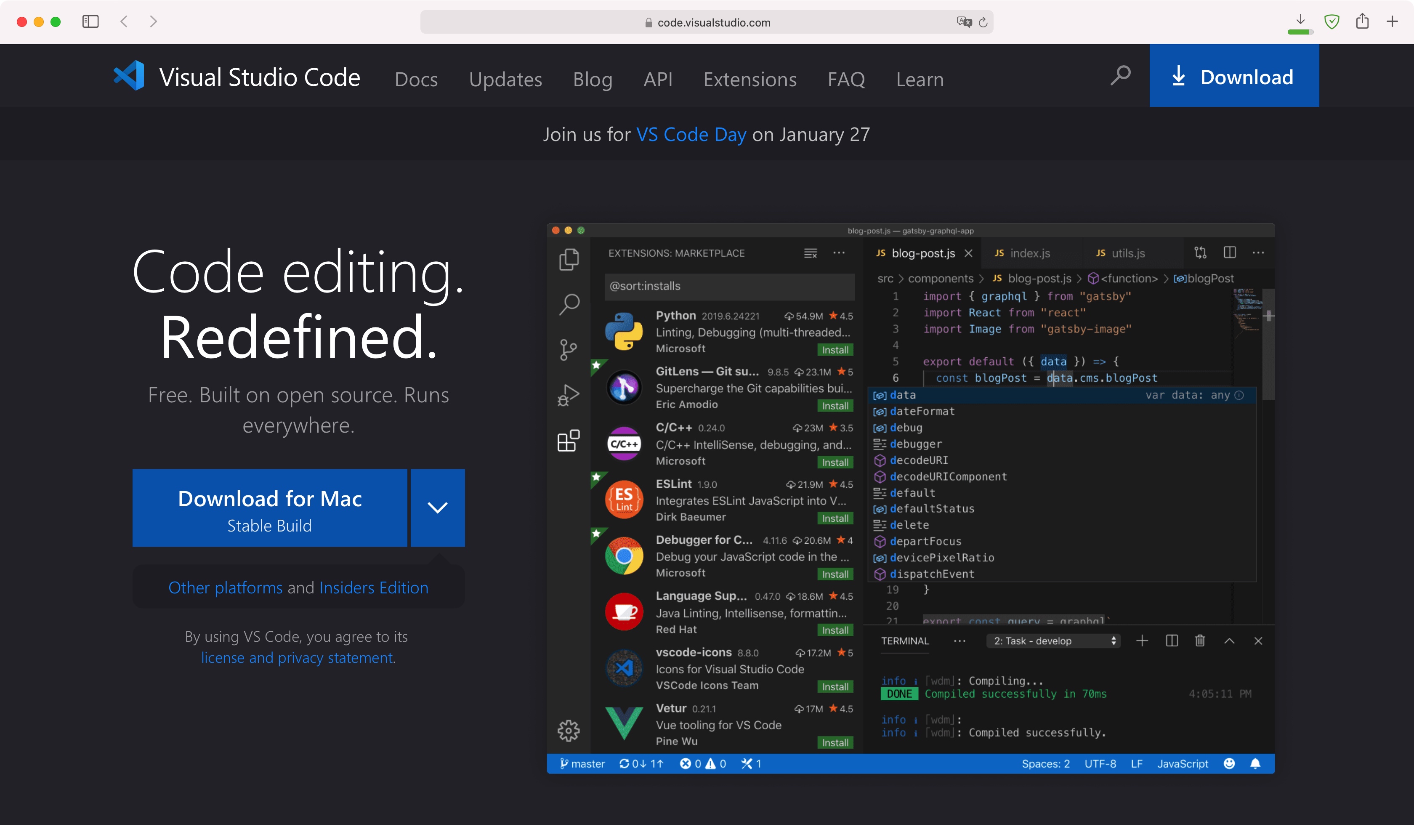Open the terminal panel ellipsis menu
The height and width of the screenshot is (840, 1414).
tap(959, 641)
